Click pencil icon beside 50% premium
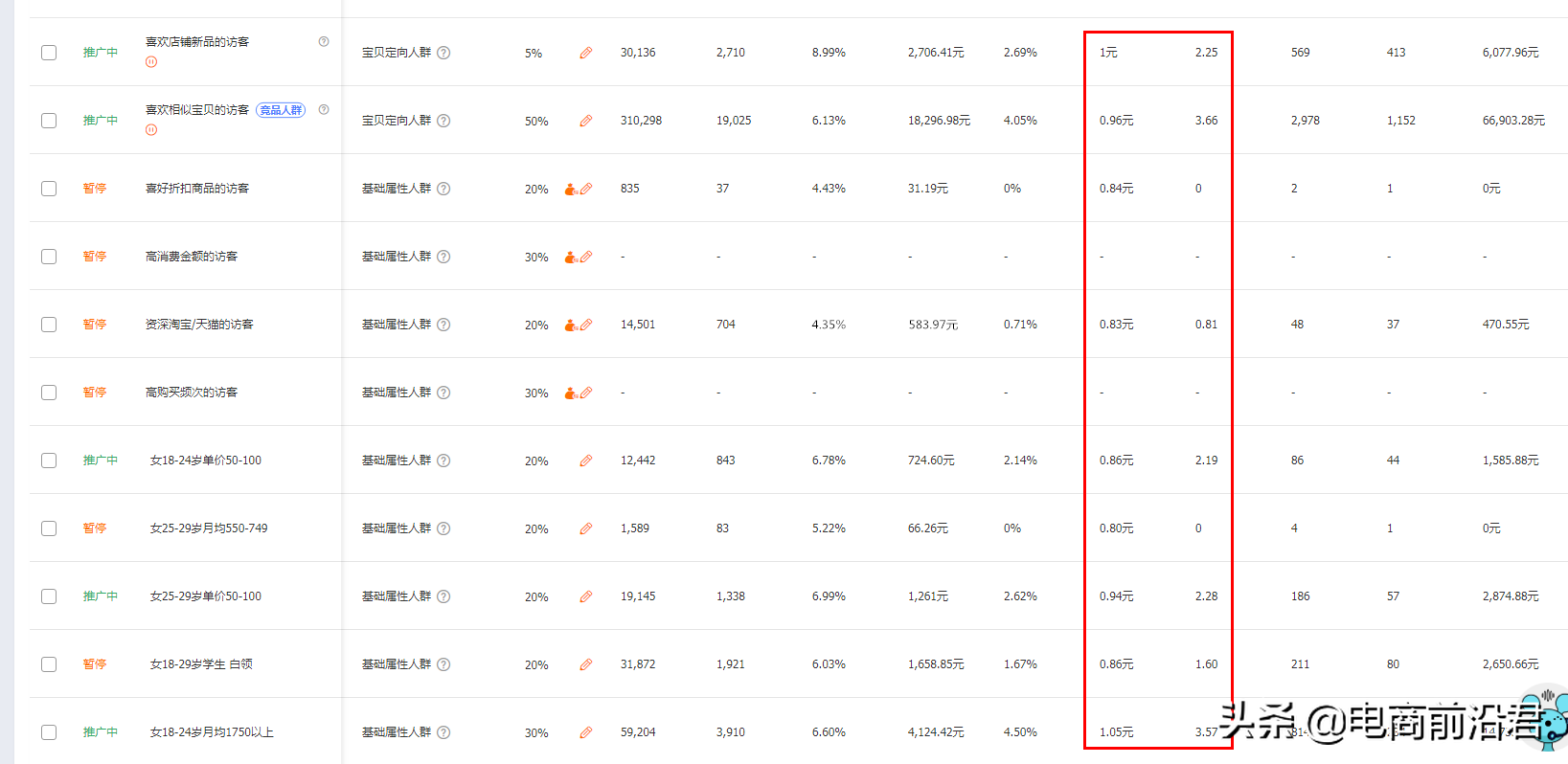Image resolution: width=1568 pixels, height=764 pixels. pyautogui.click(x=585, y=122)
